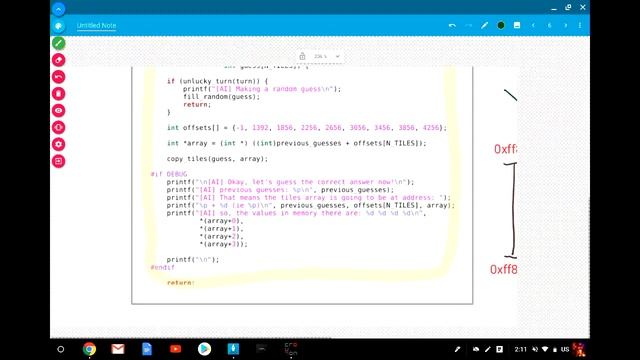Select the eraser tool in side toolbar
The image size is (640, 360).
(x=58, y=60)
